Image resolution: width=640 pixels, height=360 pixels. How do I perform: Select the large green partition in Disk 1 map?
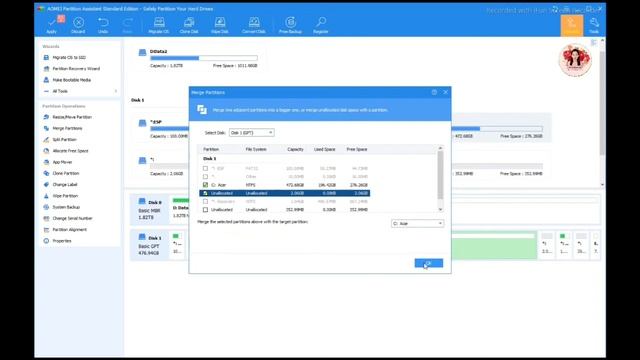(494, 245)
